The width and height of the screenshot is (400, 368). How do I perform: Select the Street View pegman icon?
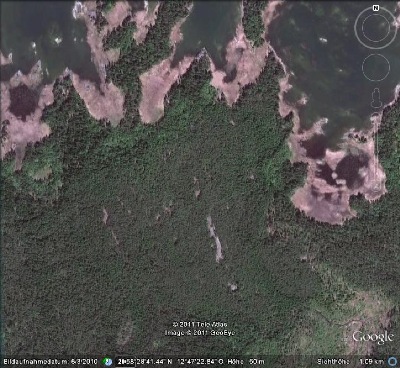376,98
